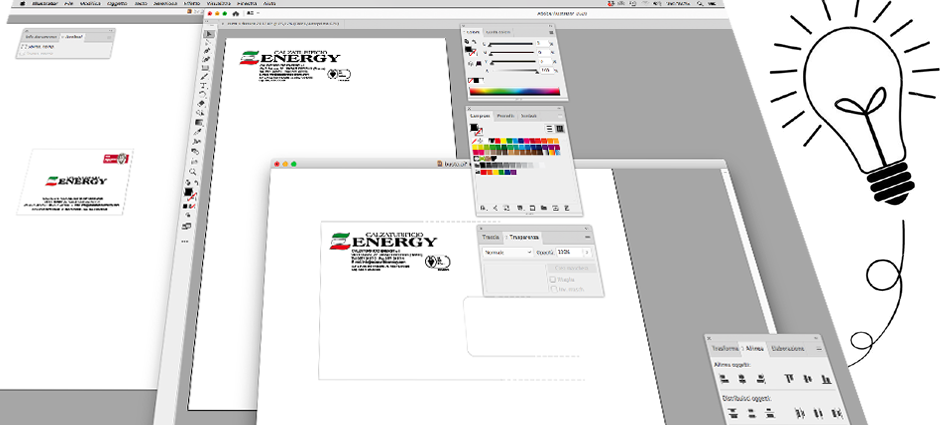Toggle lower checkbox in Attributi panel

tap(22, 53)
